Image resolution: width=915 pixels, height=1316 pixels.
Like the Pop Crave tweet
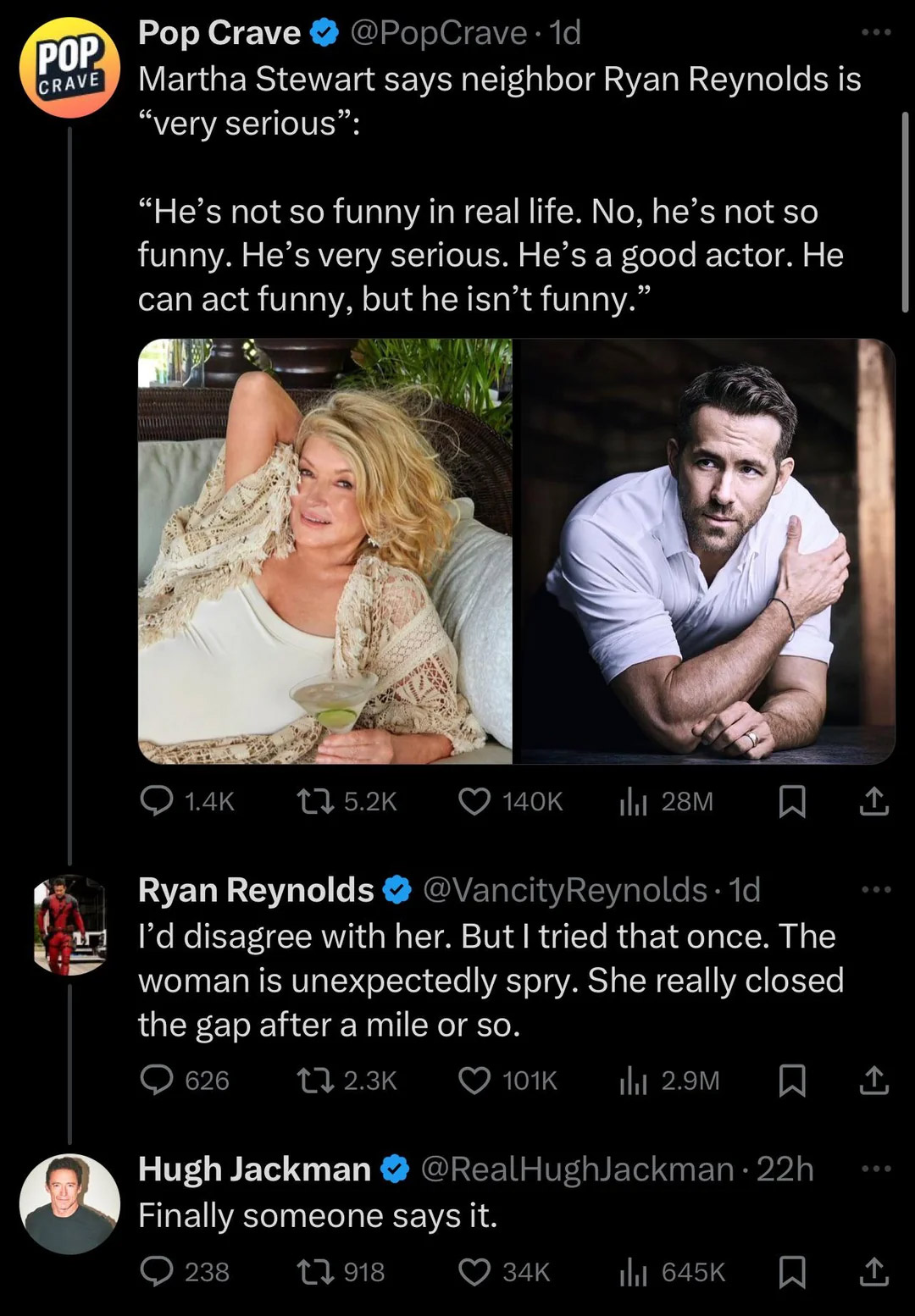tap(474, 800)
